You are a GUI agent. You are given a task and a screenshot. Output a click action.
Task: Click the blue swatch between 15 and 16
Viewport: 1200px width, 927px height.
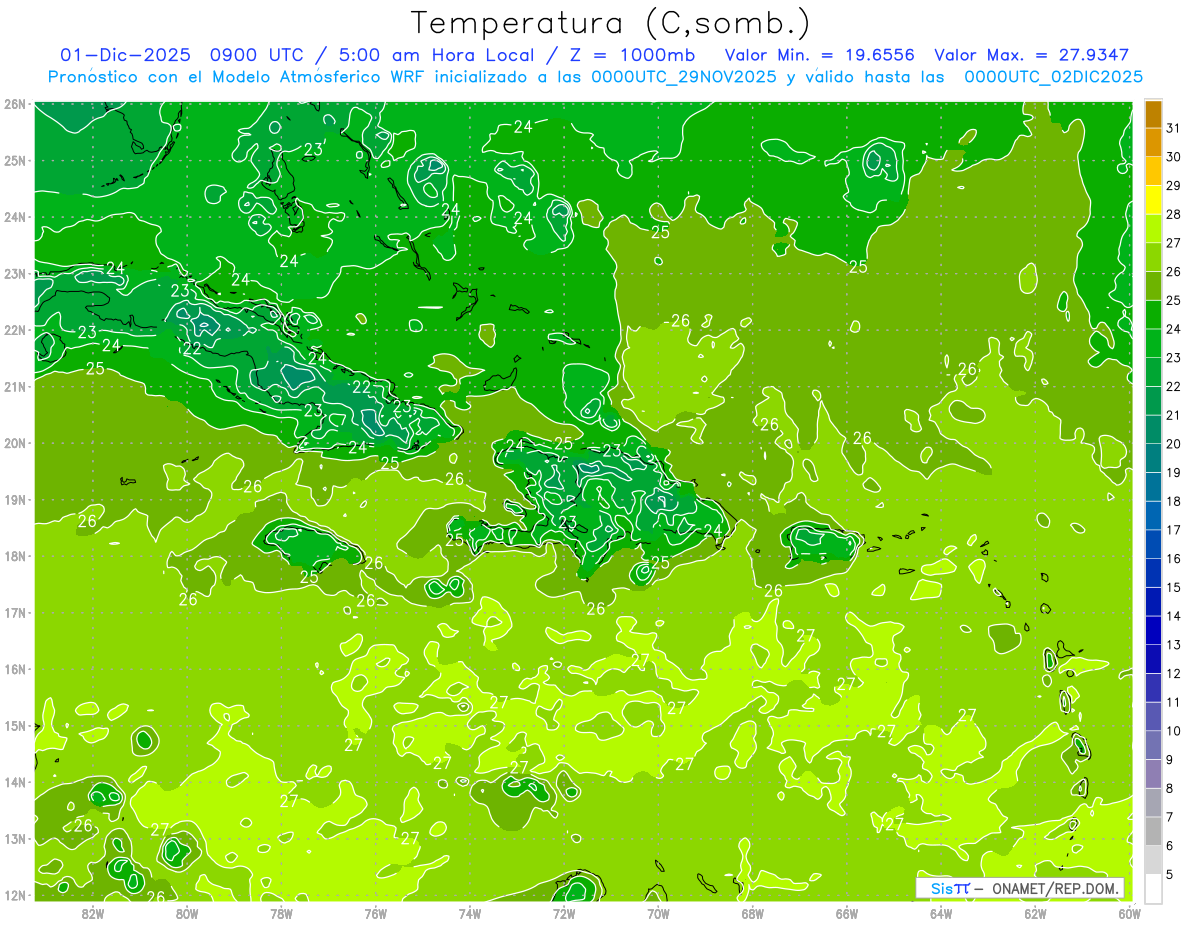[1153, 573]
